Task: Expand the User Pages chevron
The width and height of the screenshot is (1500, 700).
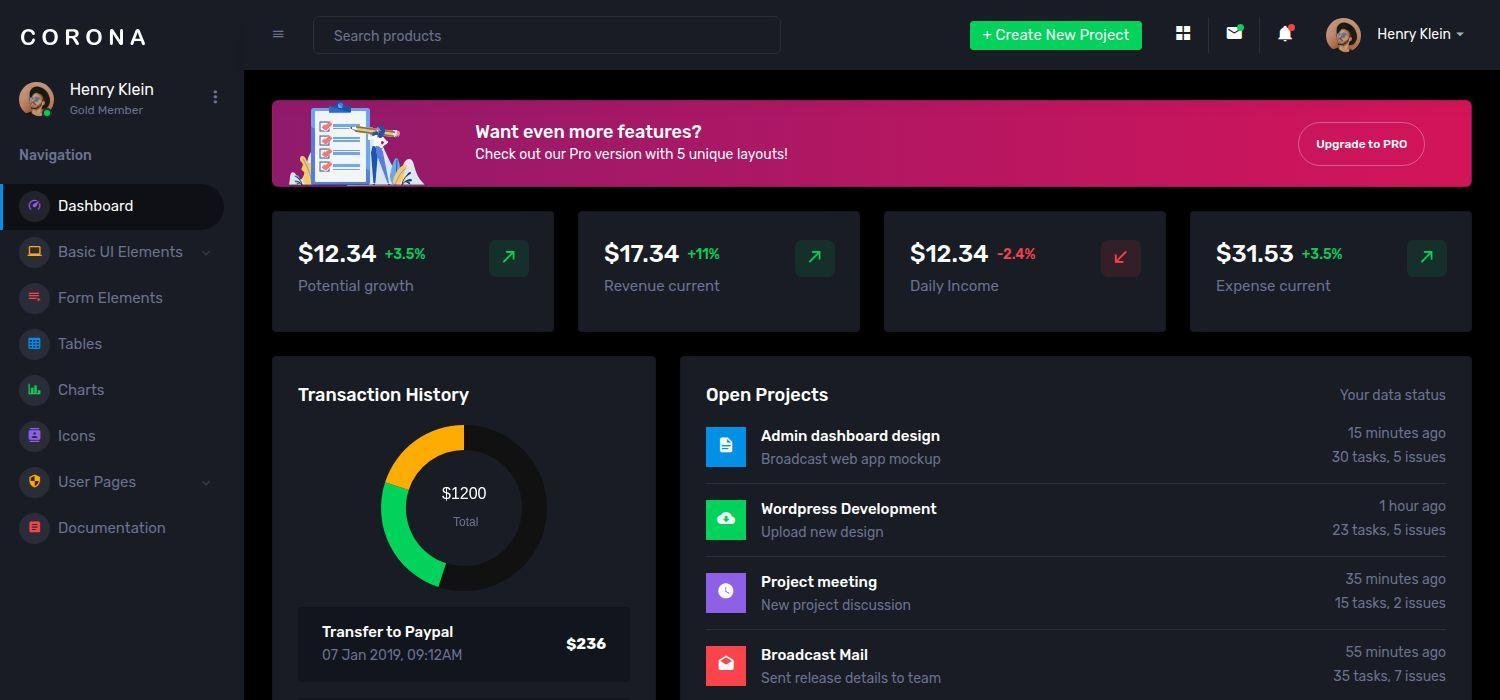Action: [206, 483]
